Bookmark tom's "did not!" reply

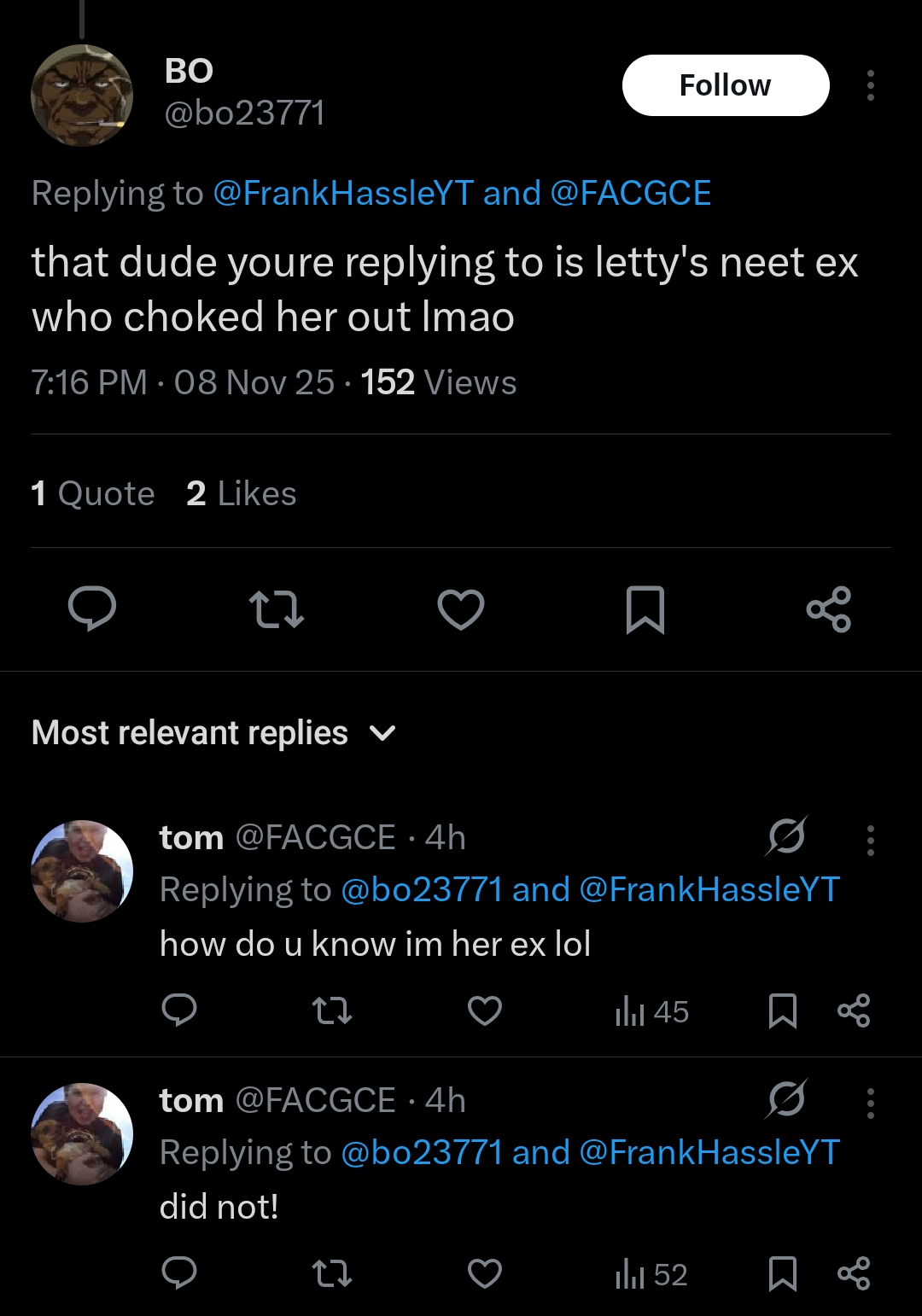coord(783,1274)
